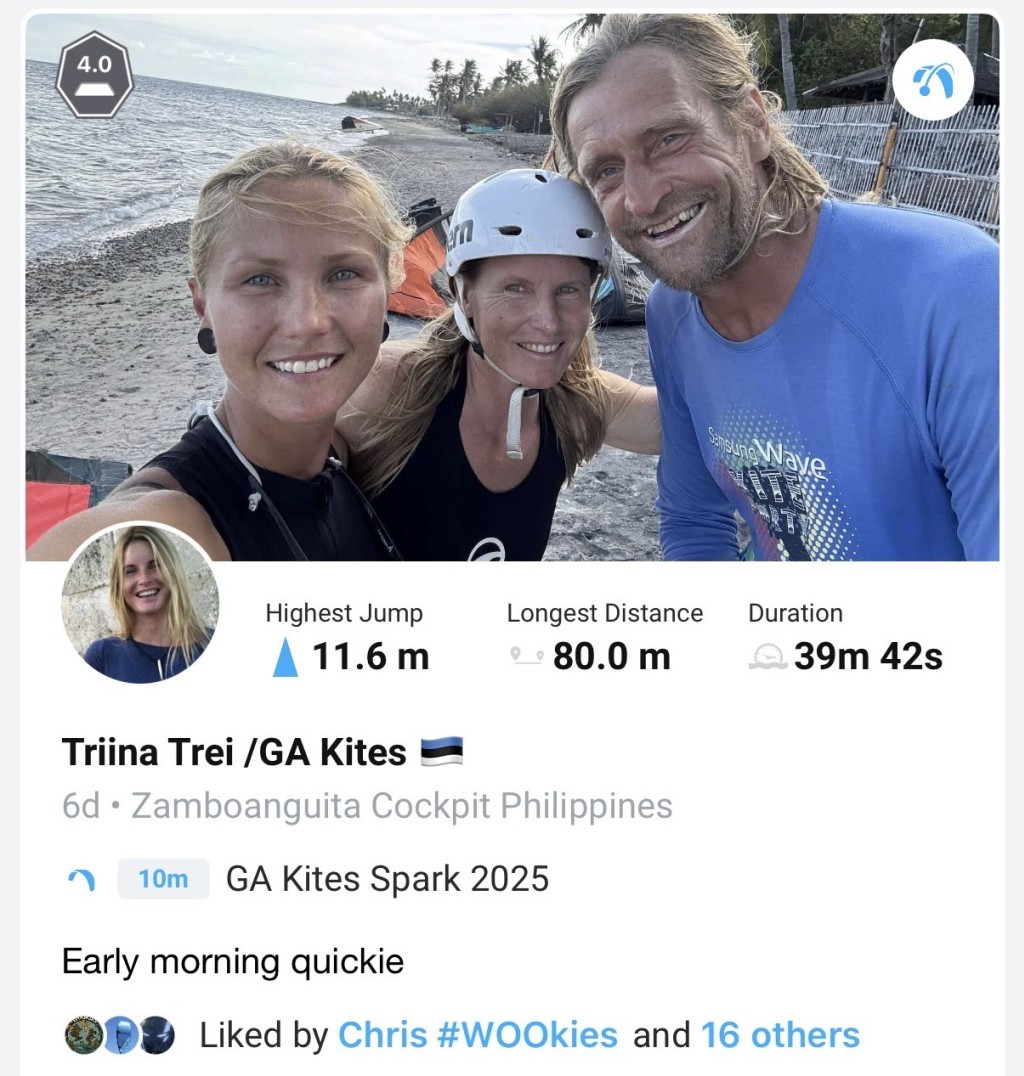
Task: Tap the blue kite gear icon
Action: pos(81,880)
